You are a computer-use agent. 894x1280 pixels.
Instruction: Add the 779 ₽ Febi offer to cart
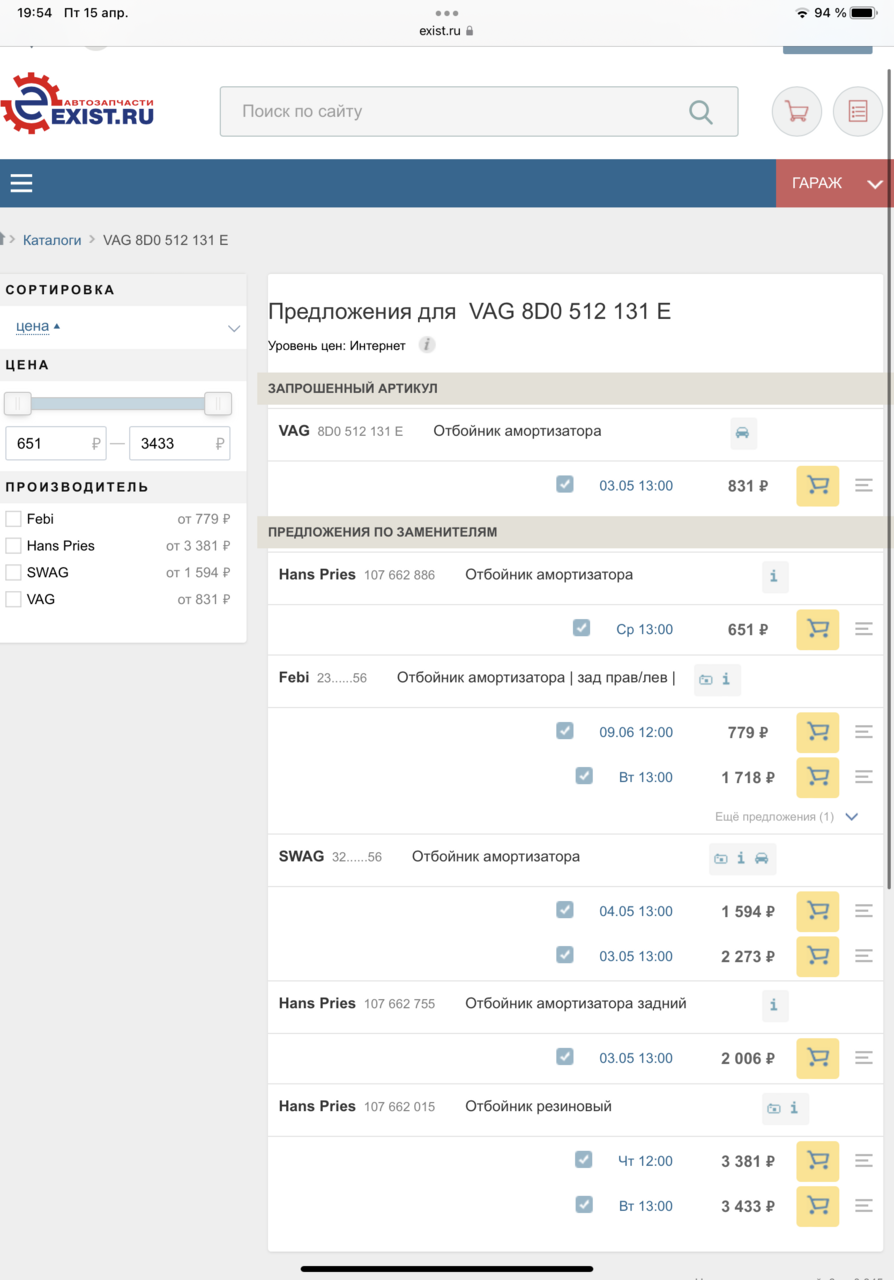(818, 732)
